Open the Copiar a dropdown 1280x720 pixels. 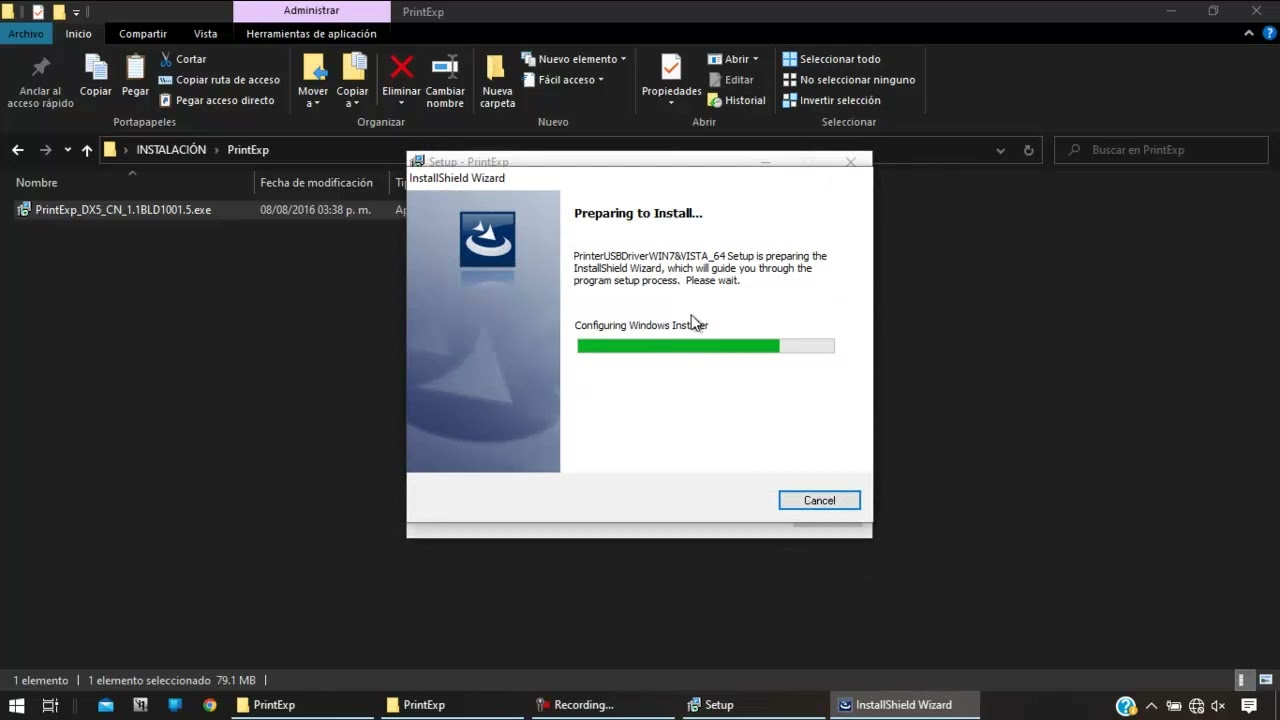pos(353,80)
